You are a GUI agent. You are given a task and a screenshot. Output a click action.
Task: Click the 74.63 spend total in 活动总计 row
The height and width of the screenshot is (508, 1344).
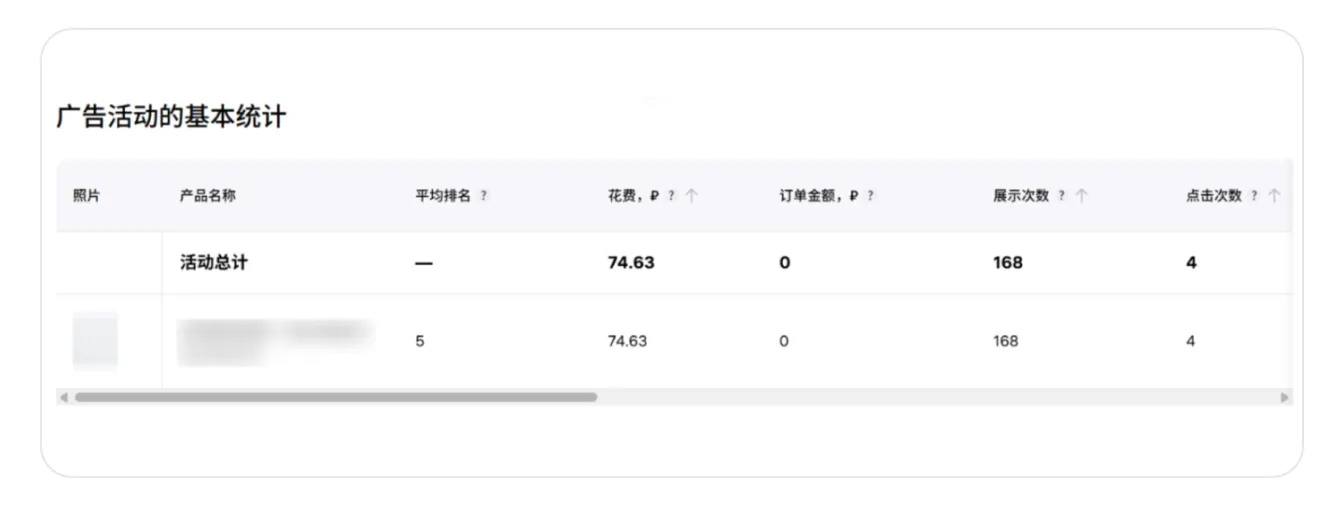(x=631, y=263)
